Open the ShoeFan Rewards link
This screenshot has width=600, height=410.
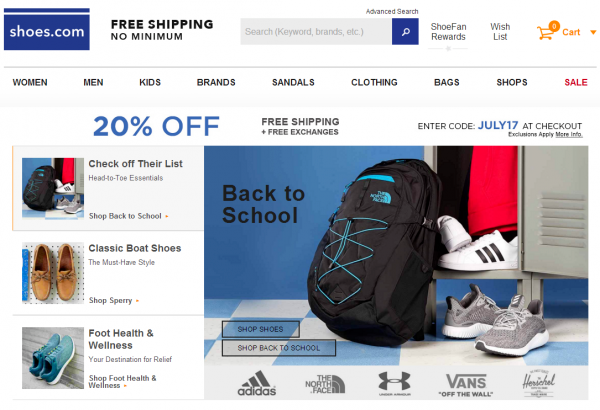click(x=448, y=32)
